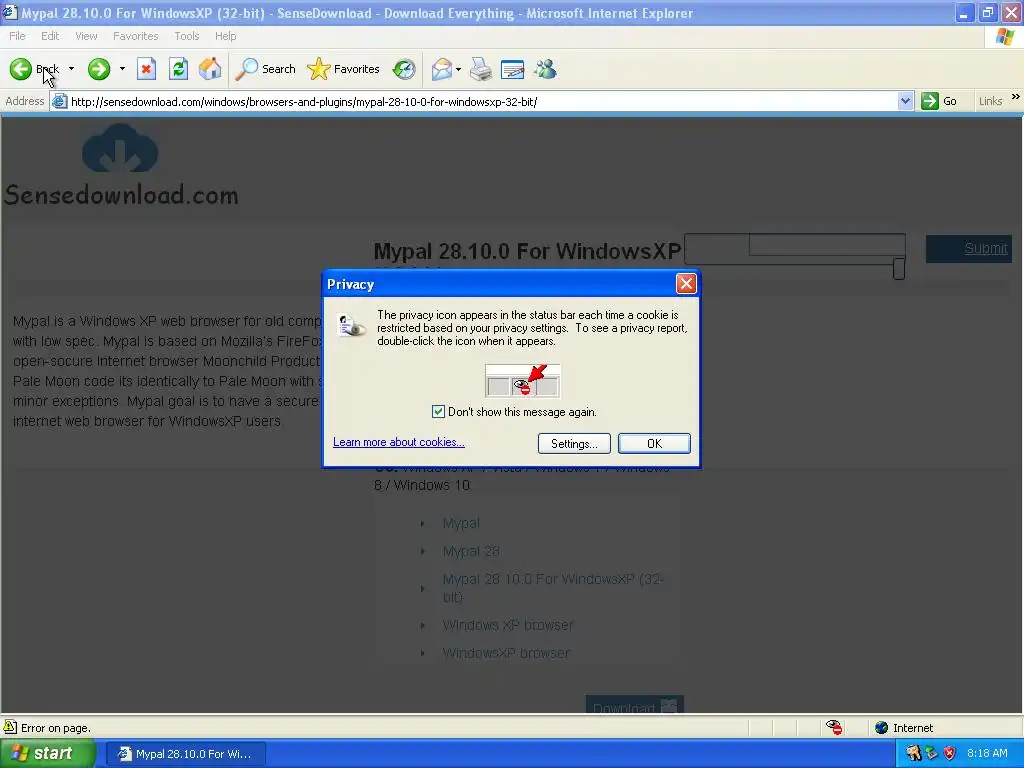The image size is (1024, 768).
Task: Expand the Mail dropdown arrow
Action: tap(458, 69)
